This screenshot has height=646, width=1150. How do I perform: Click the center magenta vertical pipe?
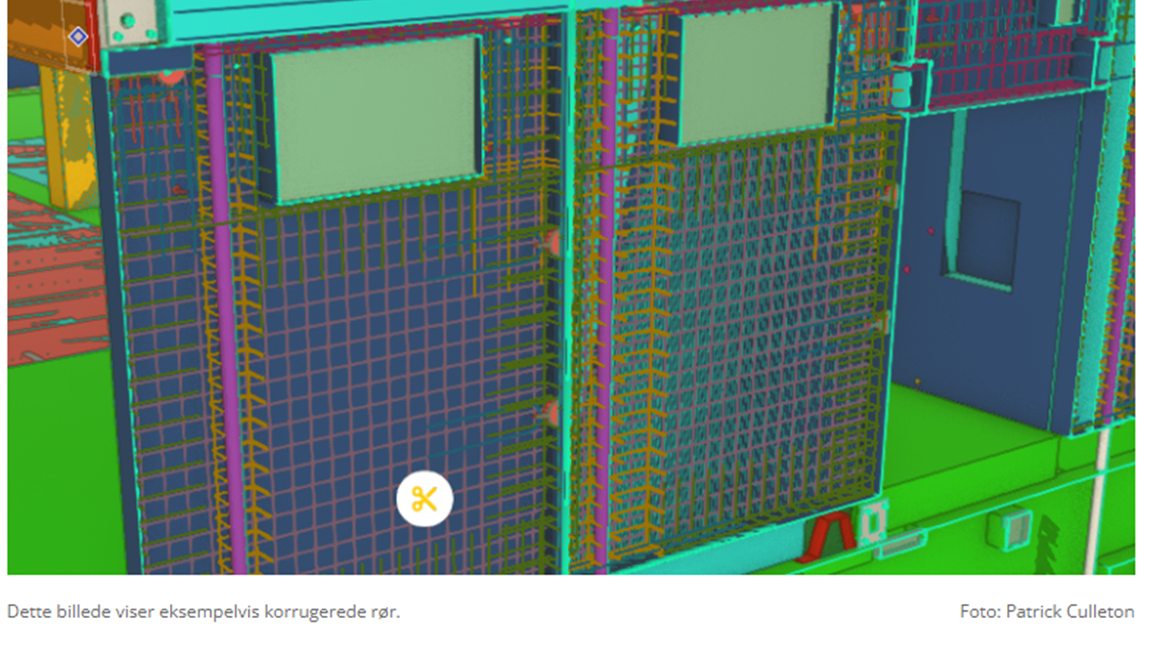[x=605, y=300]
